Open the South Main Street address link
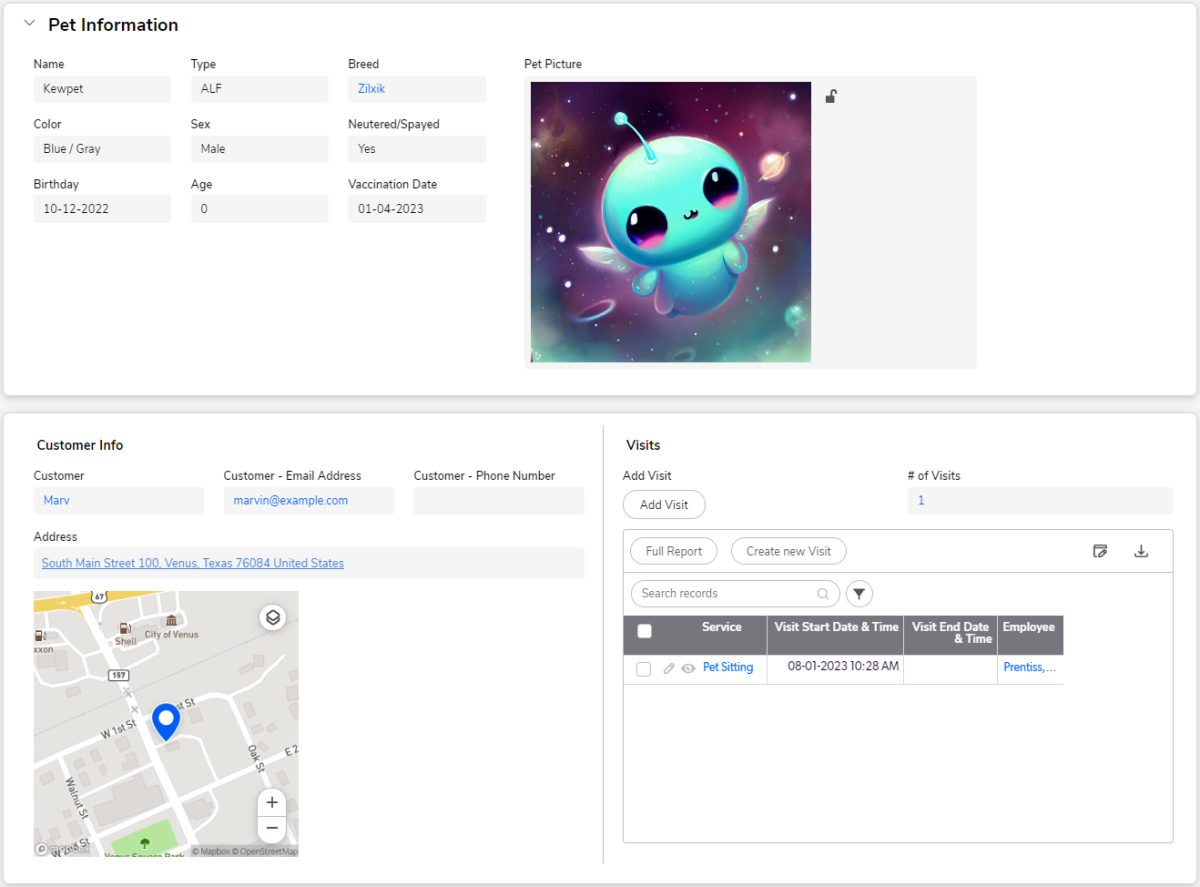This screenshot has width=1200, height=887. (x=193, y=564)
